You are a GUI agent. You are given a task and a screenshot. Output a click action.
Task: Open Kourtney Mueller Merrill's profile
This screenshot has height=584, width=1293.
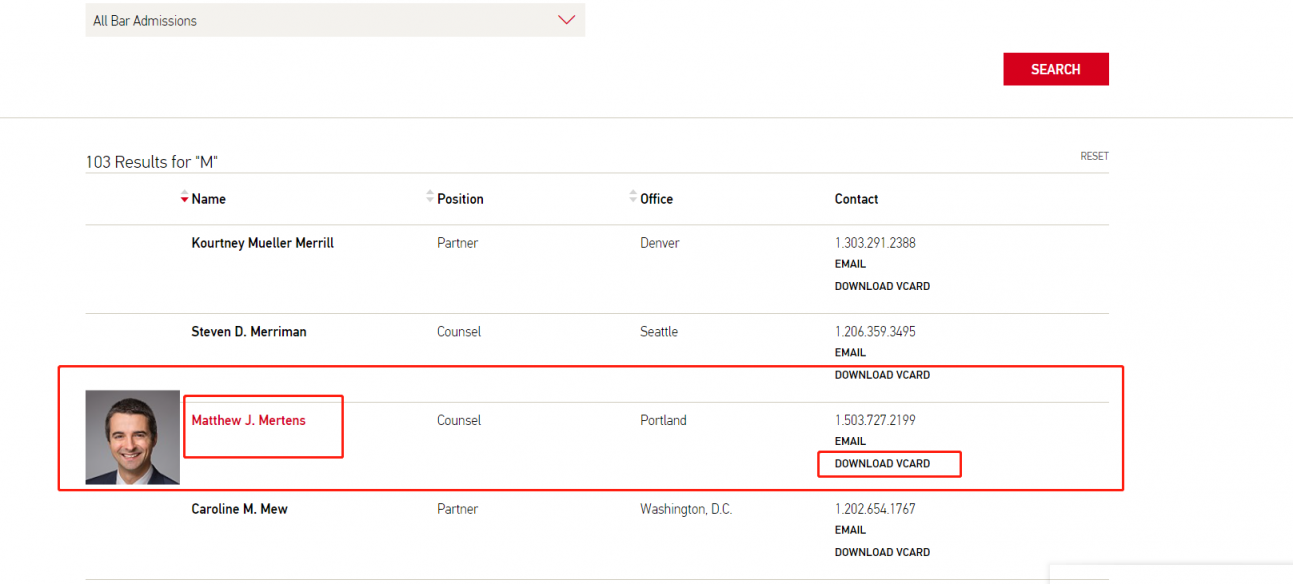pos(263,243)
